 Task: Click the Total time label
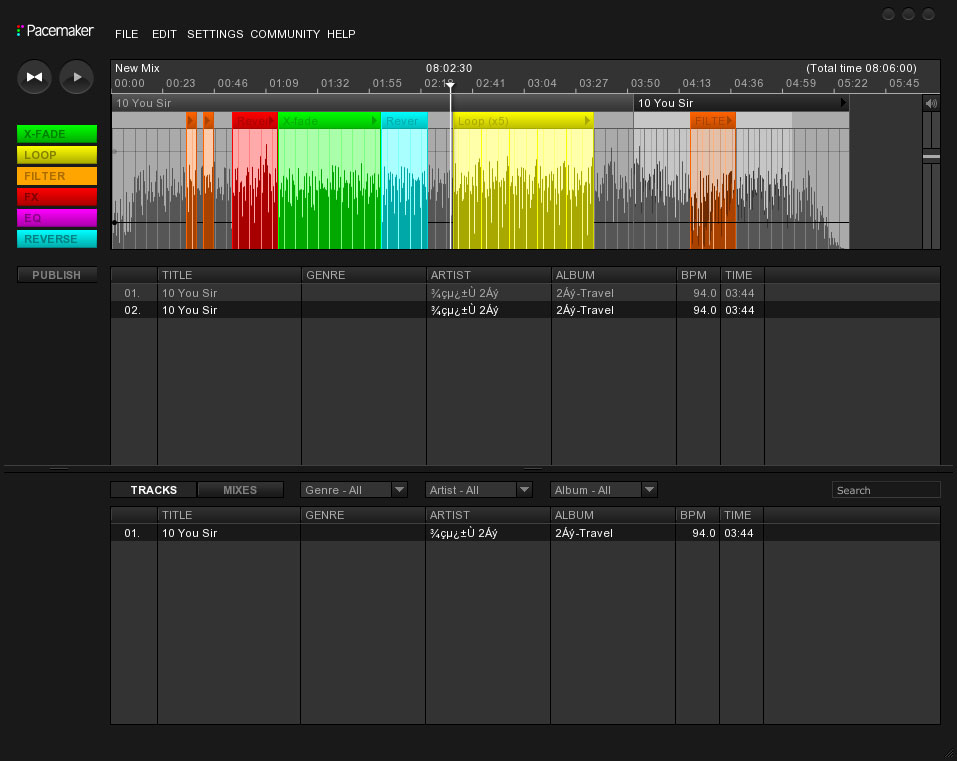(x=861, y=68)
